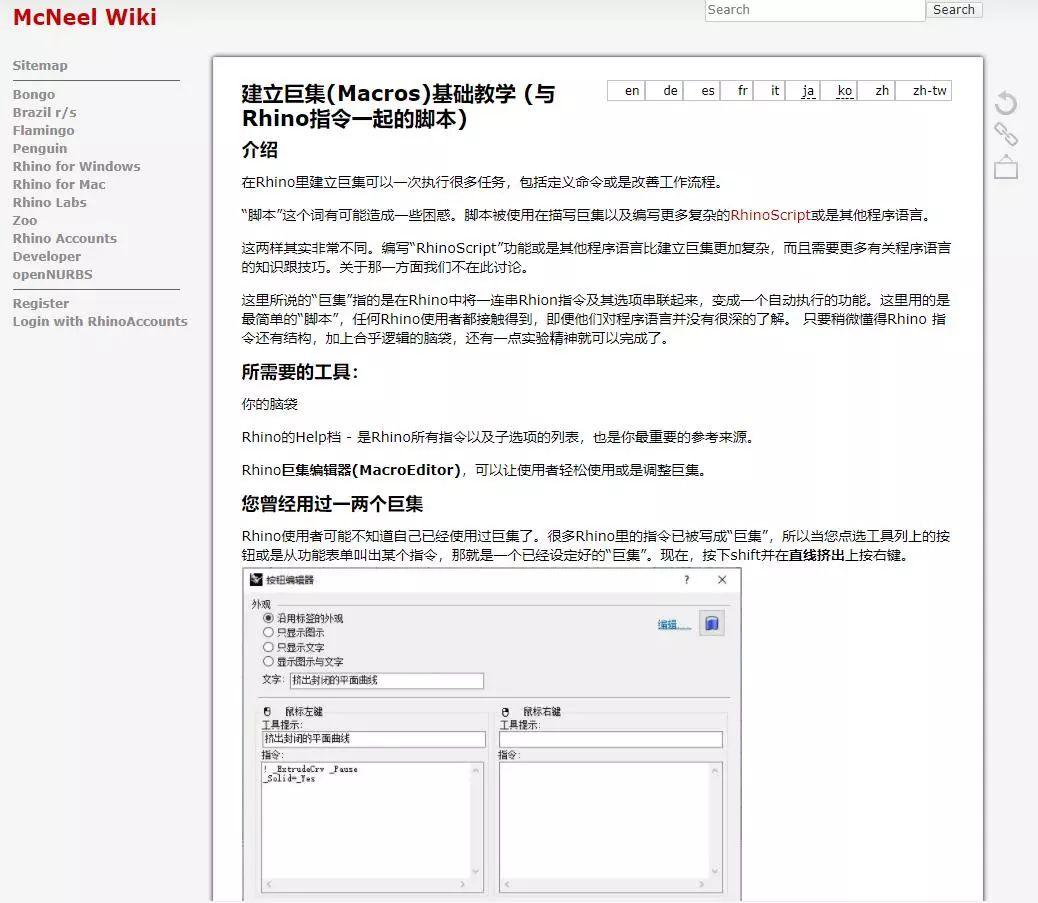The height and width of the screenshot is (903, 1038).
Task: Open the Brazil r/s sidebar link
Action: click(44, 113)
